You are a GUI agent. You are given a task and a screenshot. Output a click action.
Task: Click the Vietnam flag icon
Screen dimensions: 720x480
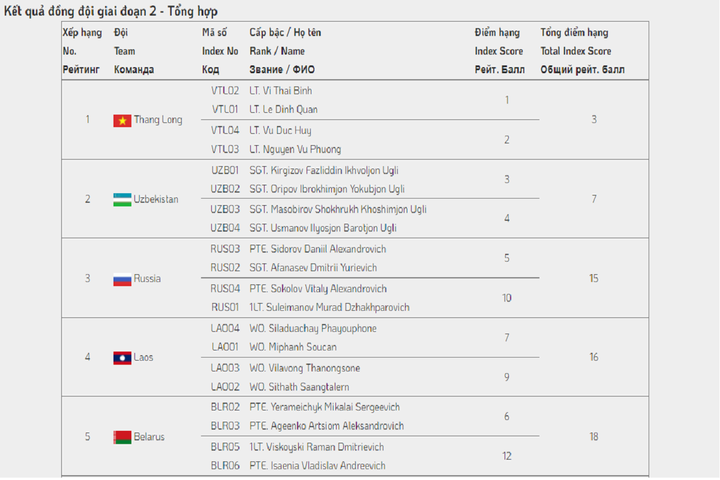click(122, 120)
